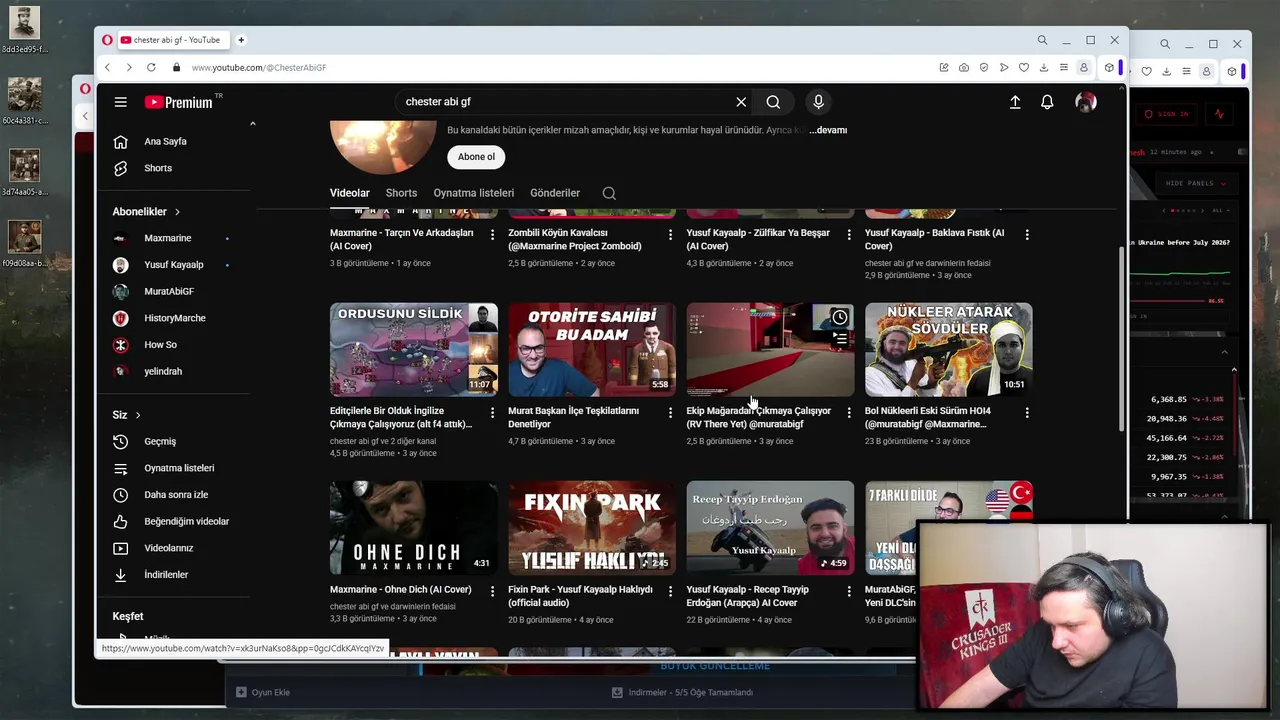
Task: Open the account avatar menu
Action: (x=1086, y=102)
